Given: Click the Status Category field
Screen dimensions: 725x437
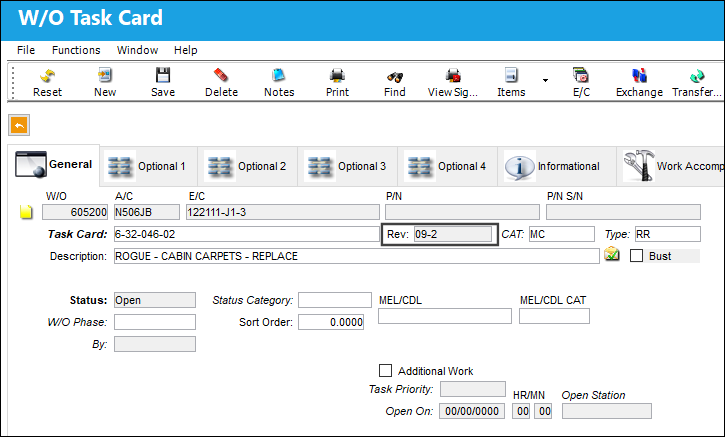Looking at the screenshot, I should (x=335, y=300).
